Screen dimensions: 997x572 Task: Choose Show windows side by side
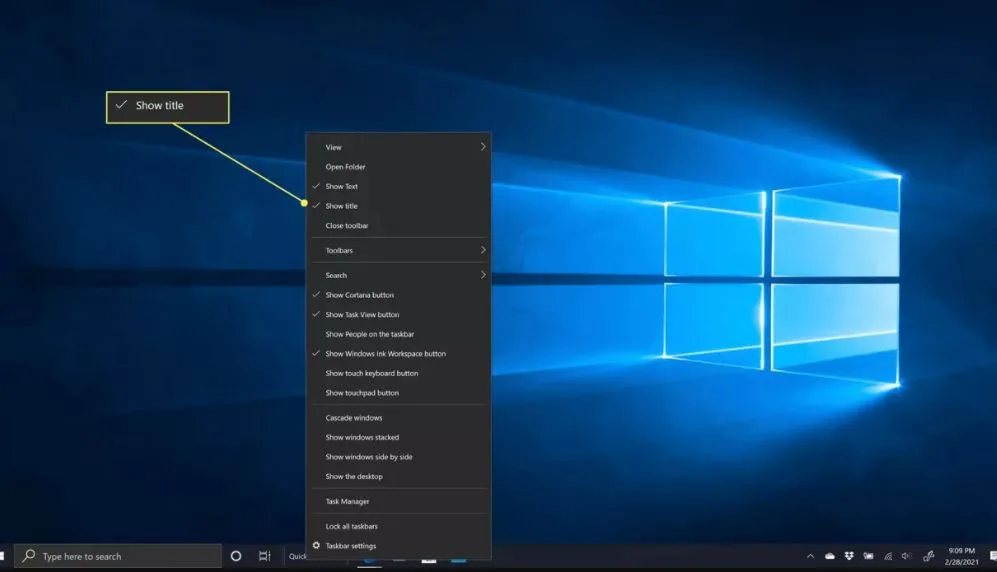399,457
